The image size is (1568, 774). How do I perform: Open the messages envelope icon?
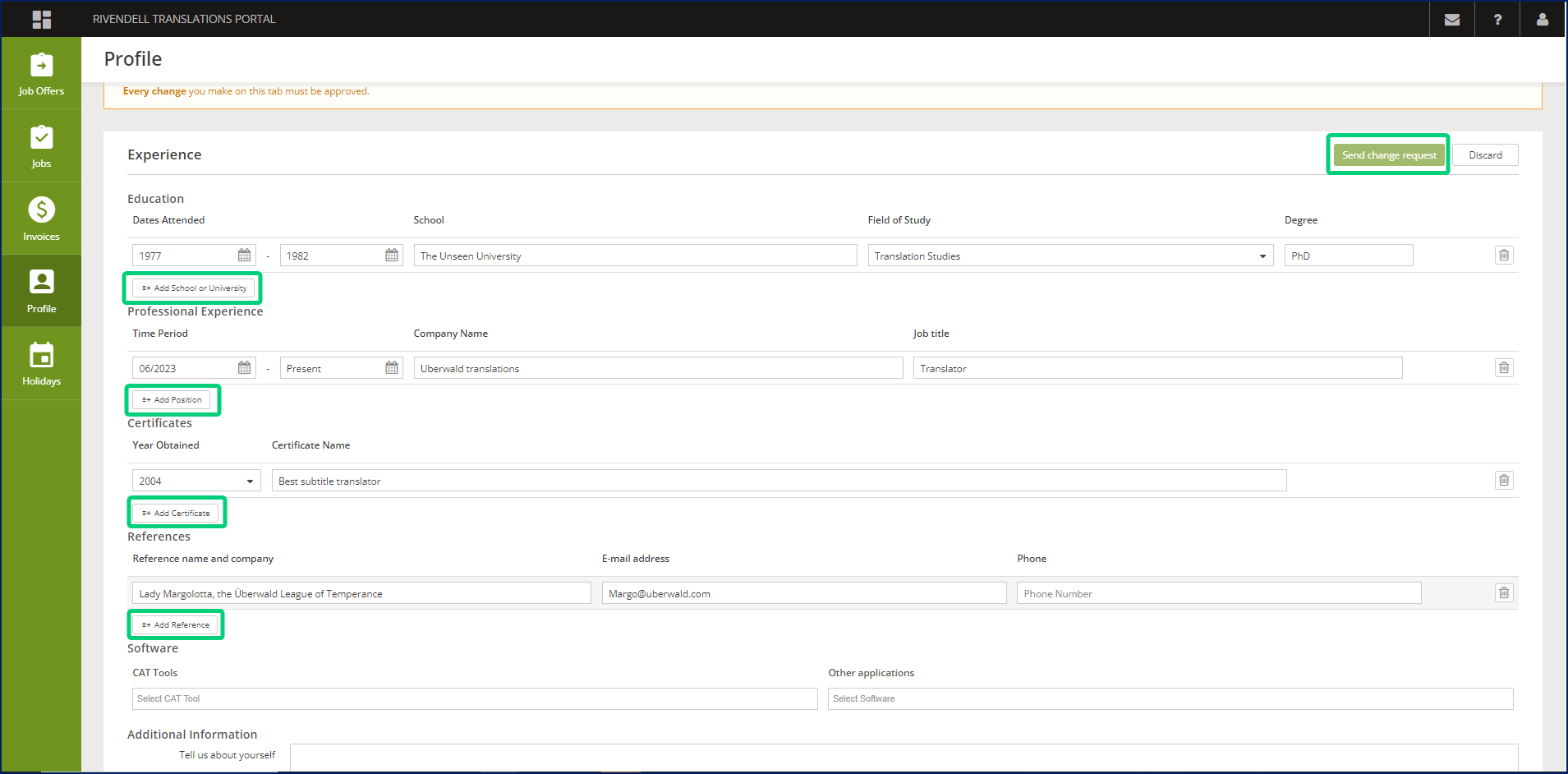click(x=1452, y=19)
